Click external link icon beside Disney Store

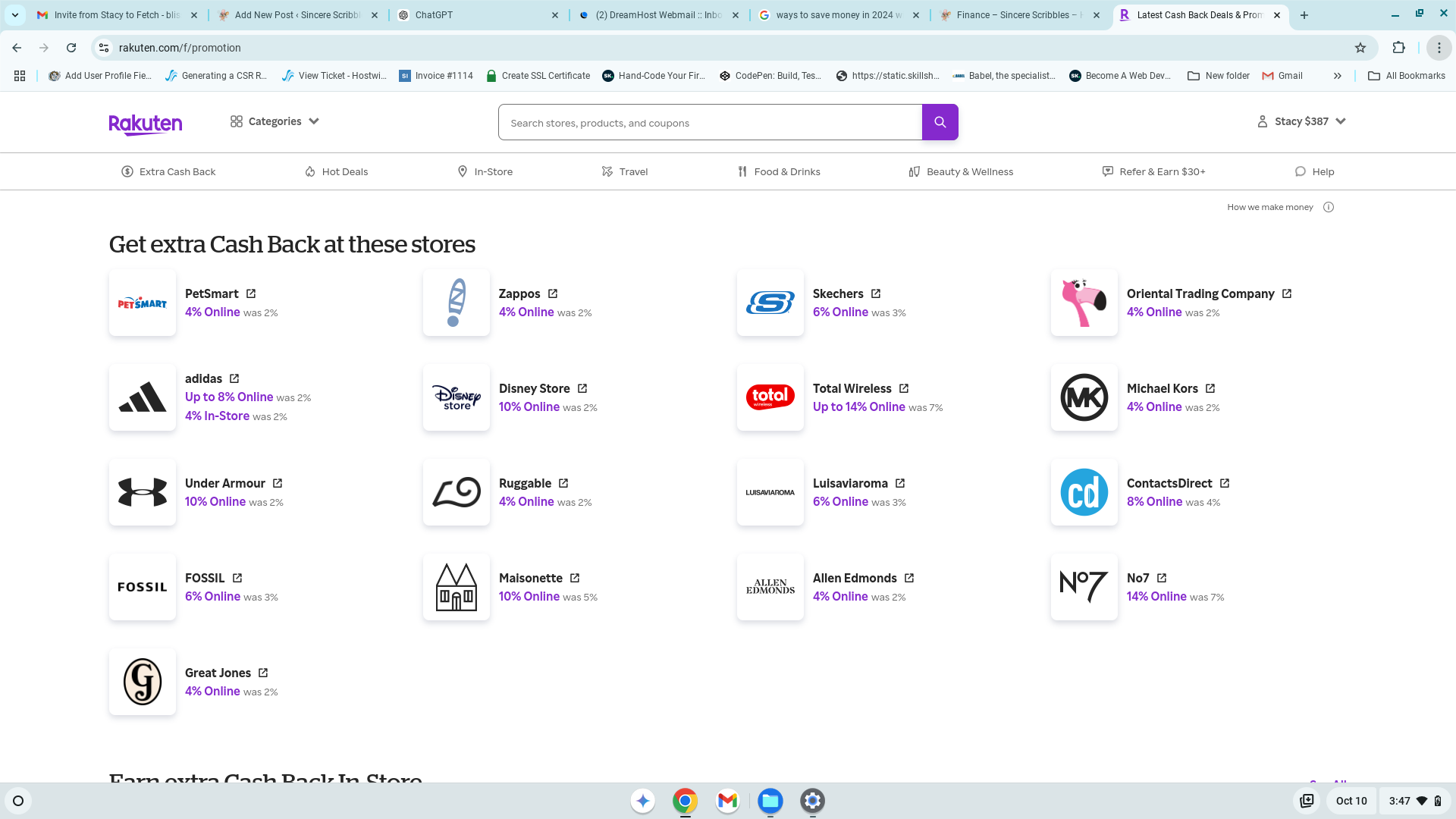582,388
